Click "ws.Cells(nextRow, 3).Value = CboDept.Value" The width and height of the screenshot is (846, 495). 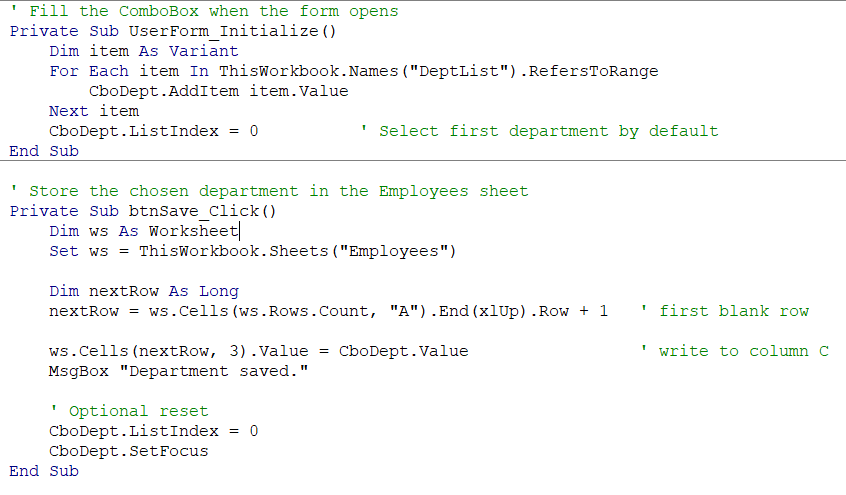(x=259, y=351)
